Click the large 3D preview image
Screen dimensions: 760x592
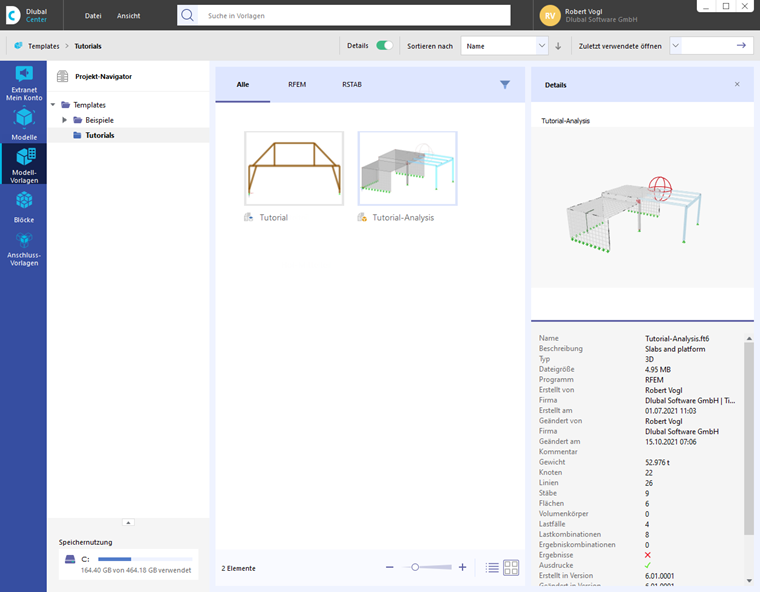pyautogui.click(x=642, y=208)
